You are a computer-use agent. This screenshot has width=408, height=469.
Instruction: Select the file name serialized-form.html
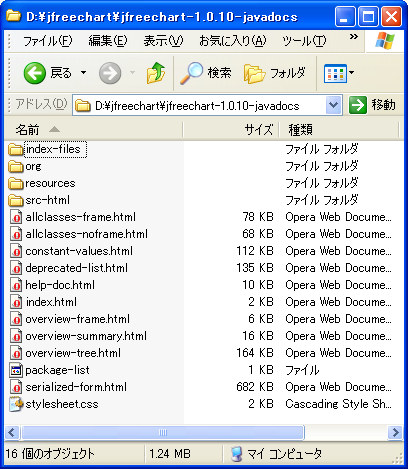[x=76, y=387]
